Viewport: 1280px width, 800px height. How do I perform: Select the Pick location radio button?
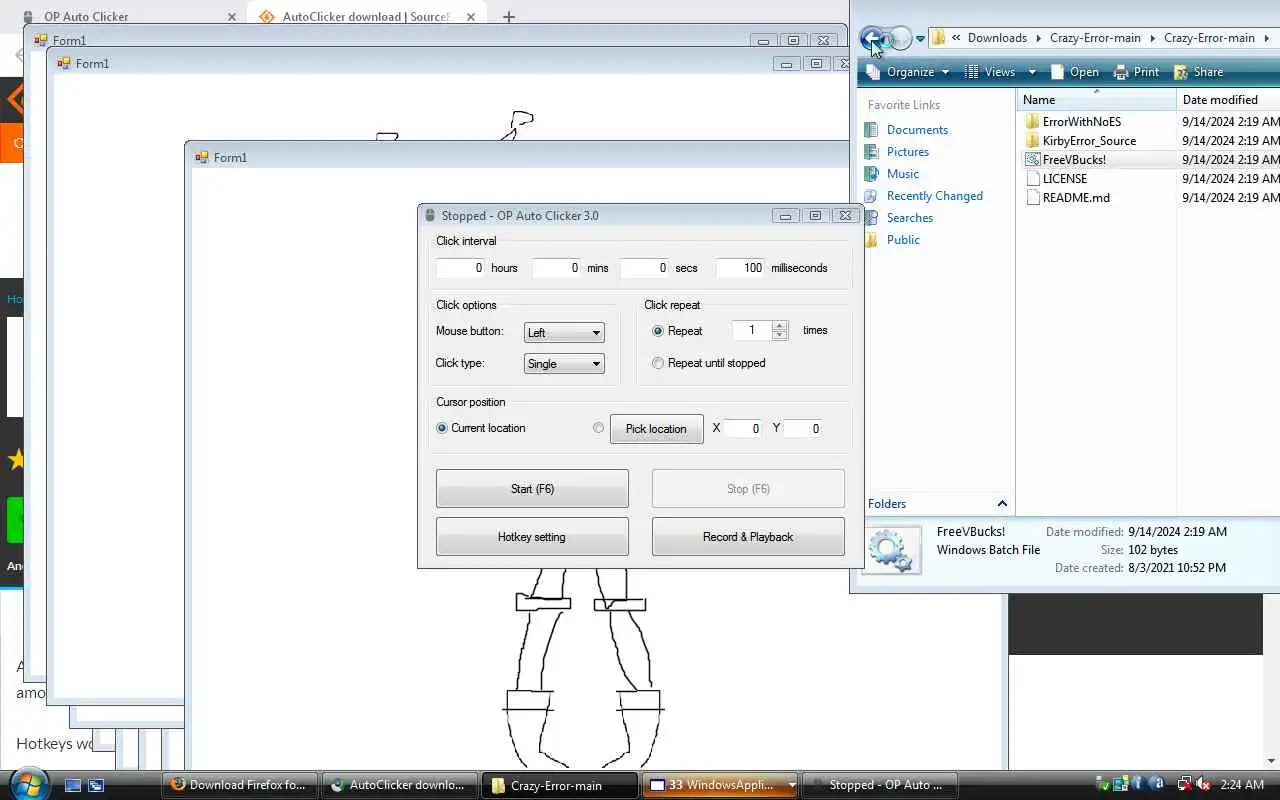coord(598,428)
